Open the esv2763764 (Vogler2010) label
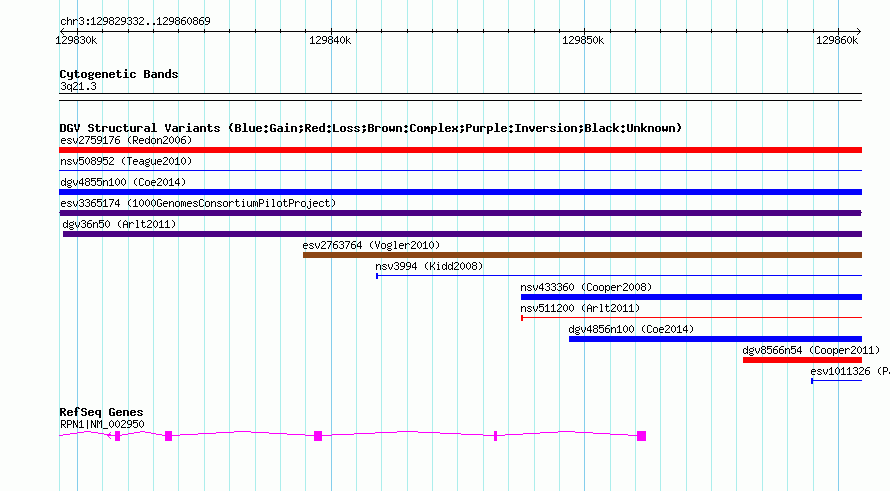Screen dimensions: 890x491 coord(371,245)
